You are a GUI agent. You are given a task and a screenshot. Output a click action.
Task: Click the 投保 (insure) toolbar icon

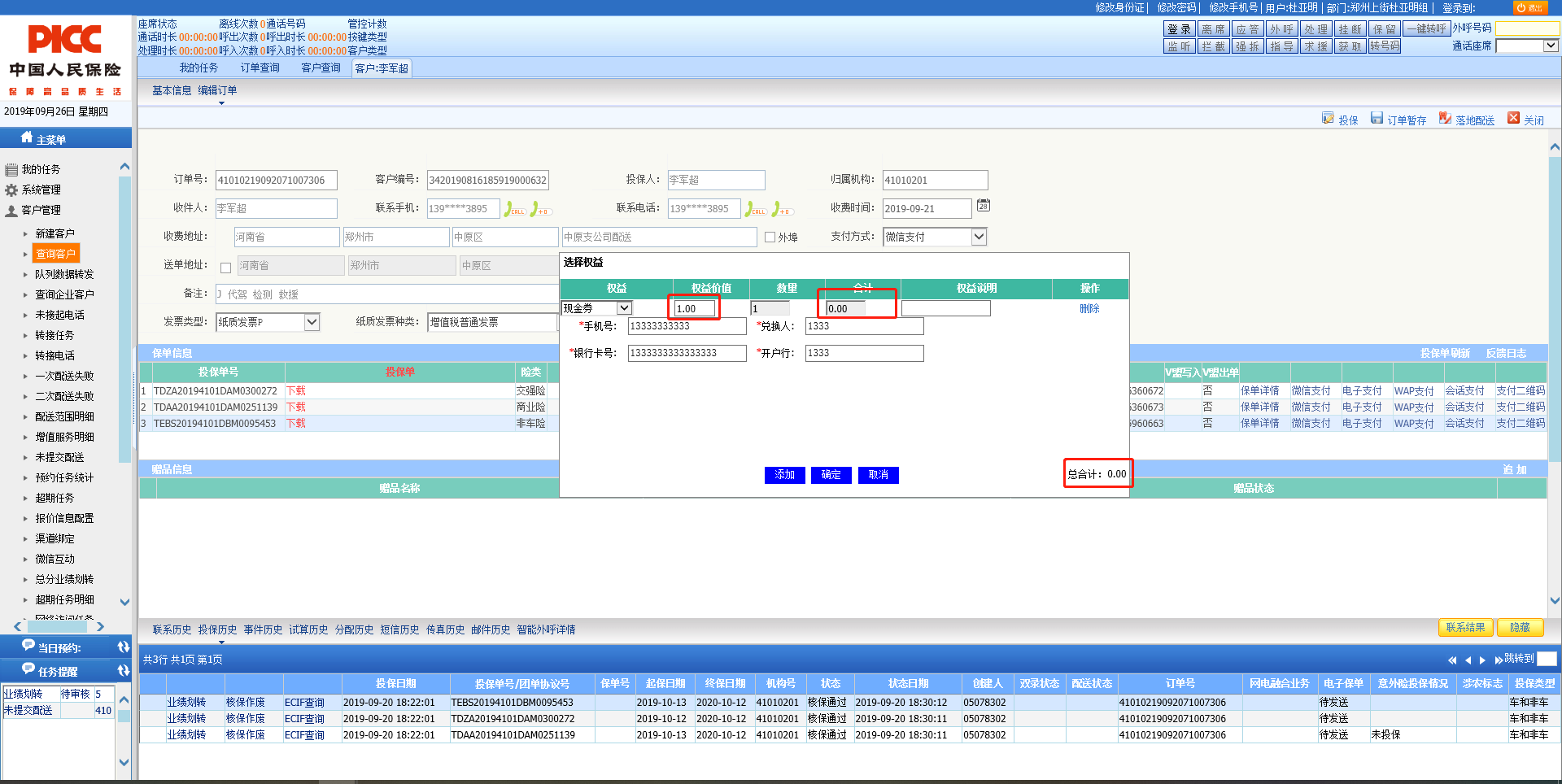click(1328, 119)
